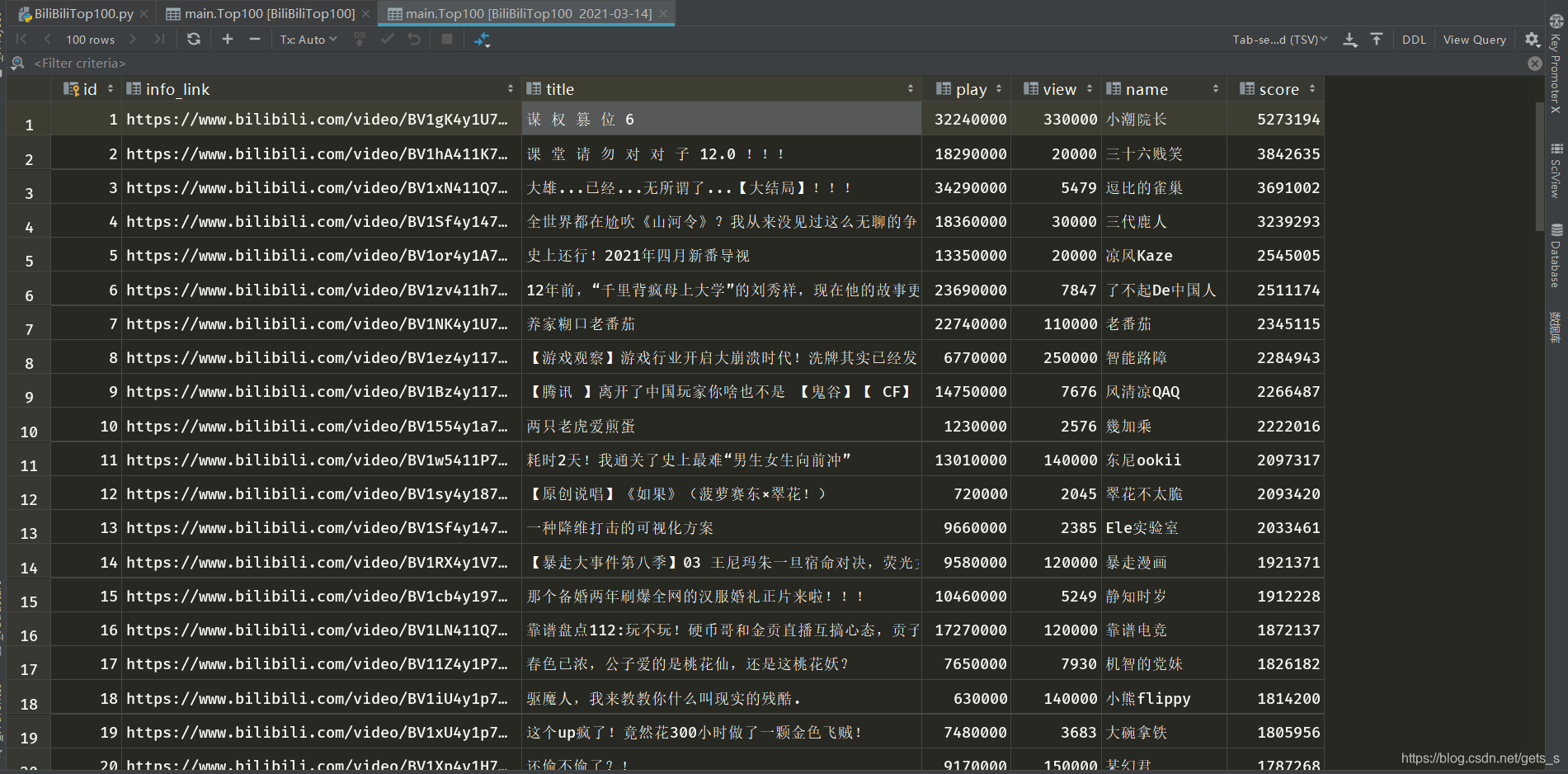Click info_link cell ending BV1gK4y1U7…

tap(321, 120)
